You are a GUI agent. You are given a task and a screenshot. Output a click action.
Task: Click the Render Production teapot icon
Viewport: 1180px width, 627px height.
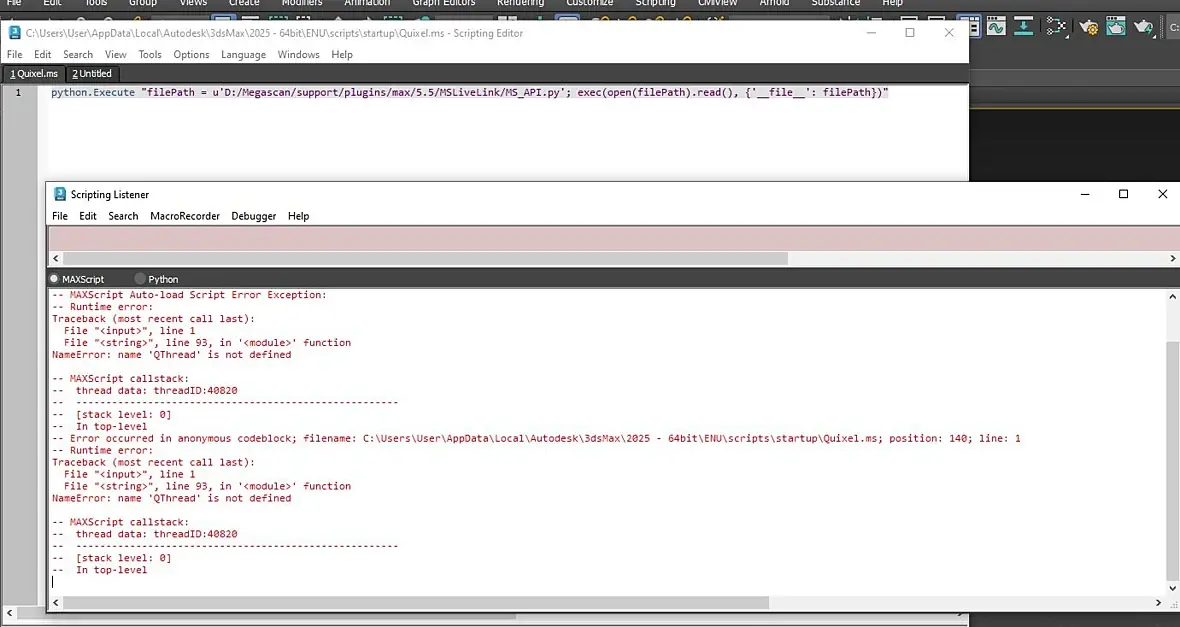pyautogui.click(x=1144, y=27)
